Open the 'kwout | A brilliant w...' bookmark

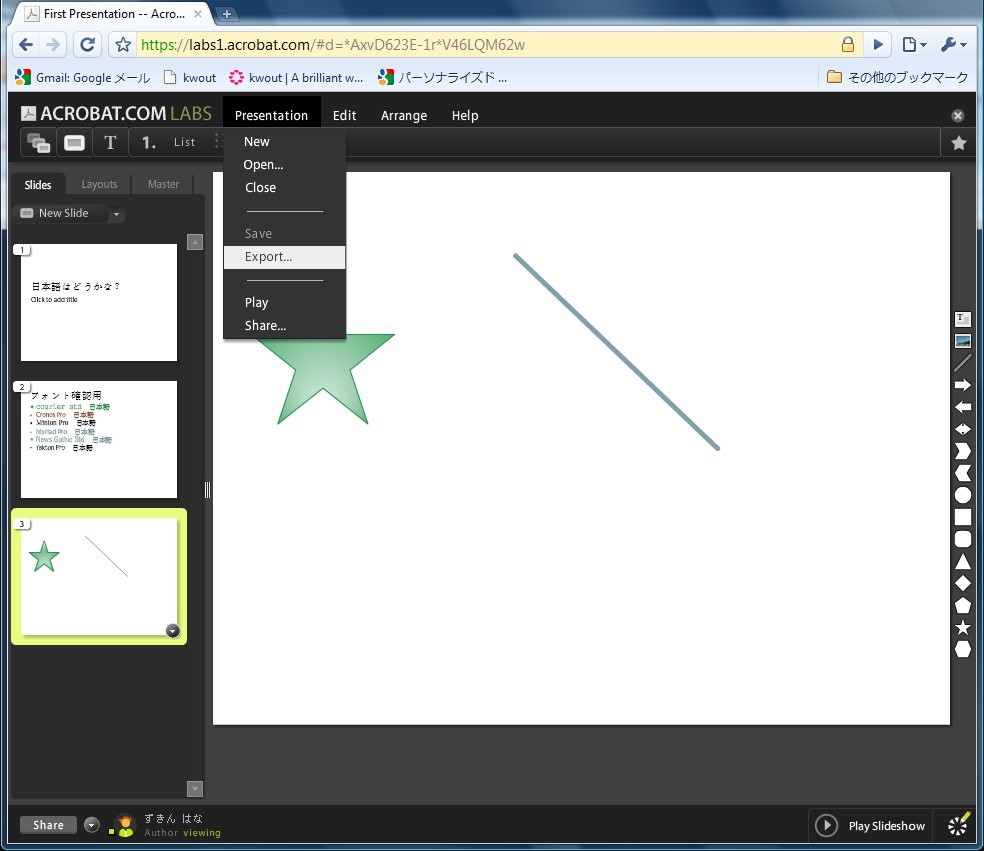click(296, 77)
